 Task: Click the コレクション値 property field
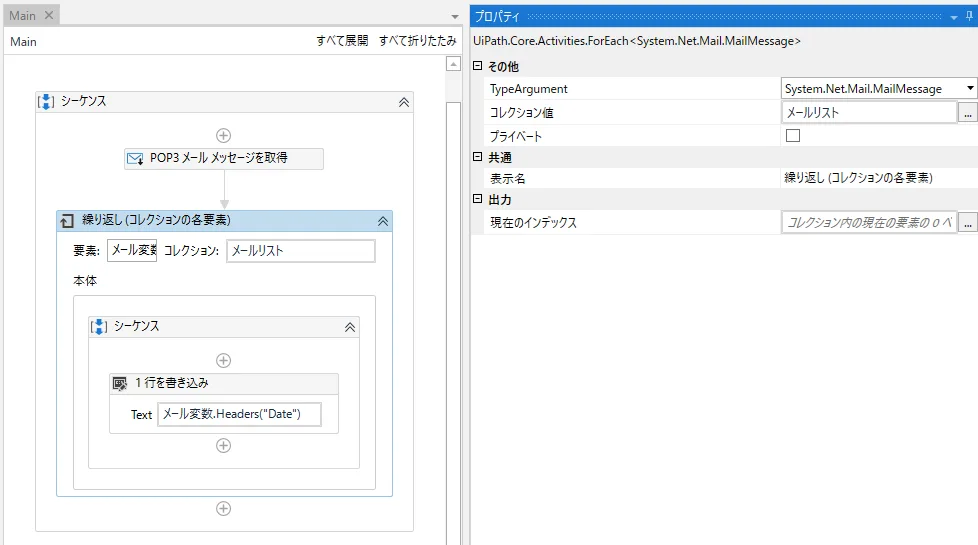(869, 113)
